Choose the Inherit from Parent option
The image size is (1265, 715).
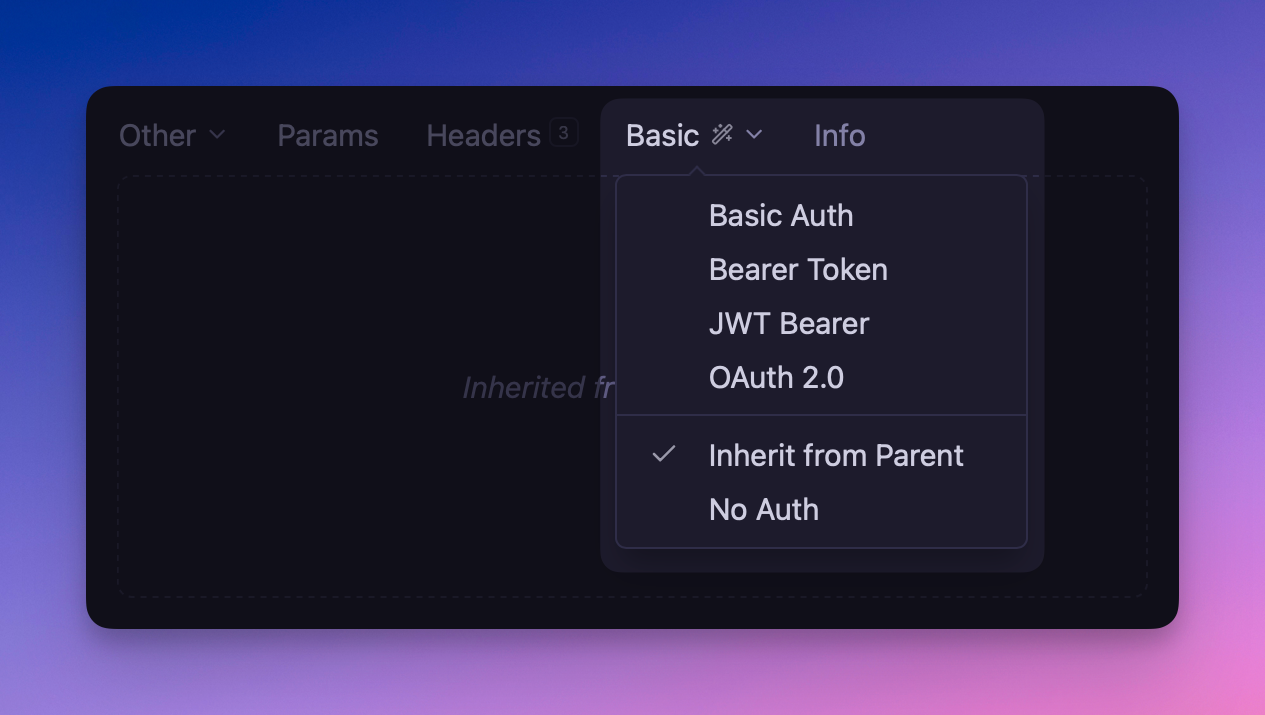point(835,455)
